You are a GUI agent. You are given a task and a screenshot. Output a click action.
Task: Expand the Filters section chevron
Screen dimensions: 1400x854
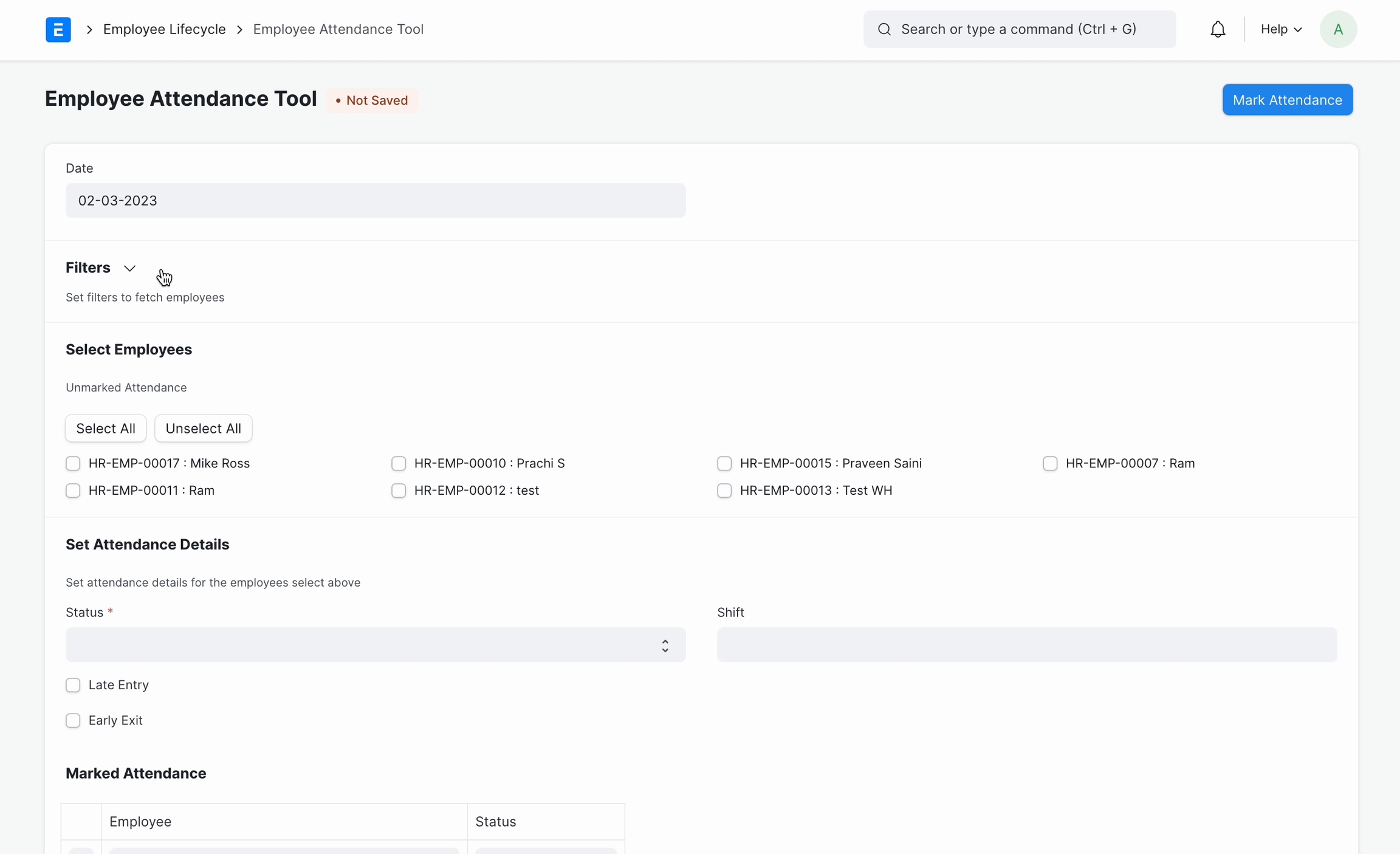coord(129,268)
